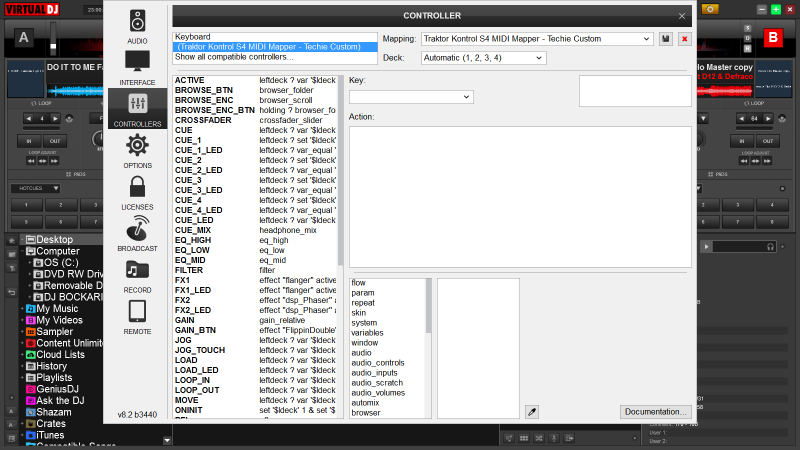
Task: Click the headphone prelisten icon
Action: click(x=770, y=247)
